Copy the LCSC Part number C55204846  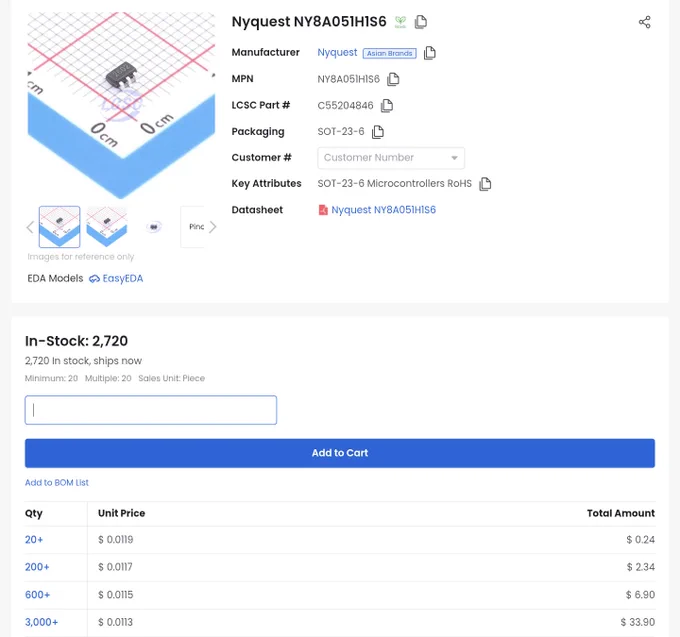pos(387,105)
